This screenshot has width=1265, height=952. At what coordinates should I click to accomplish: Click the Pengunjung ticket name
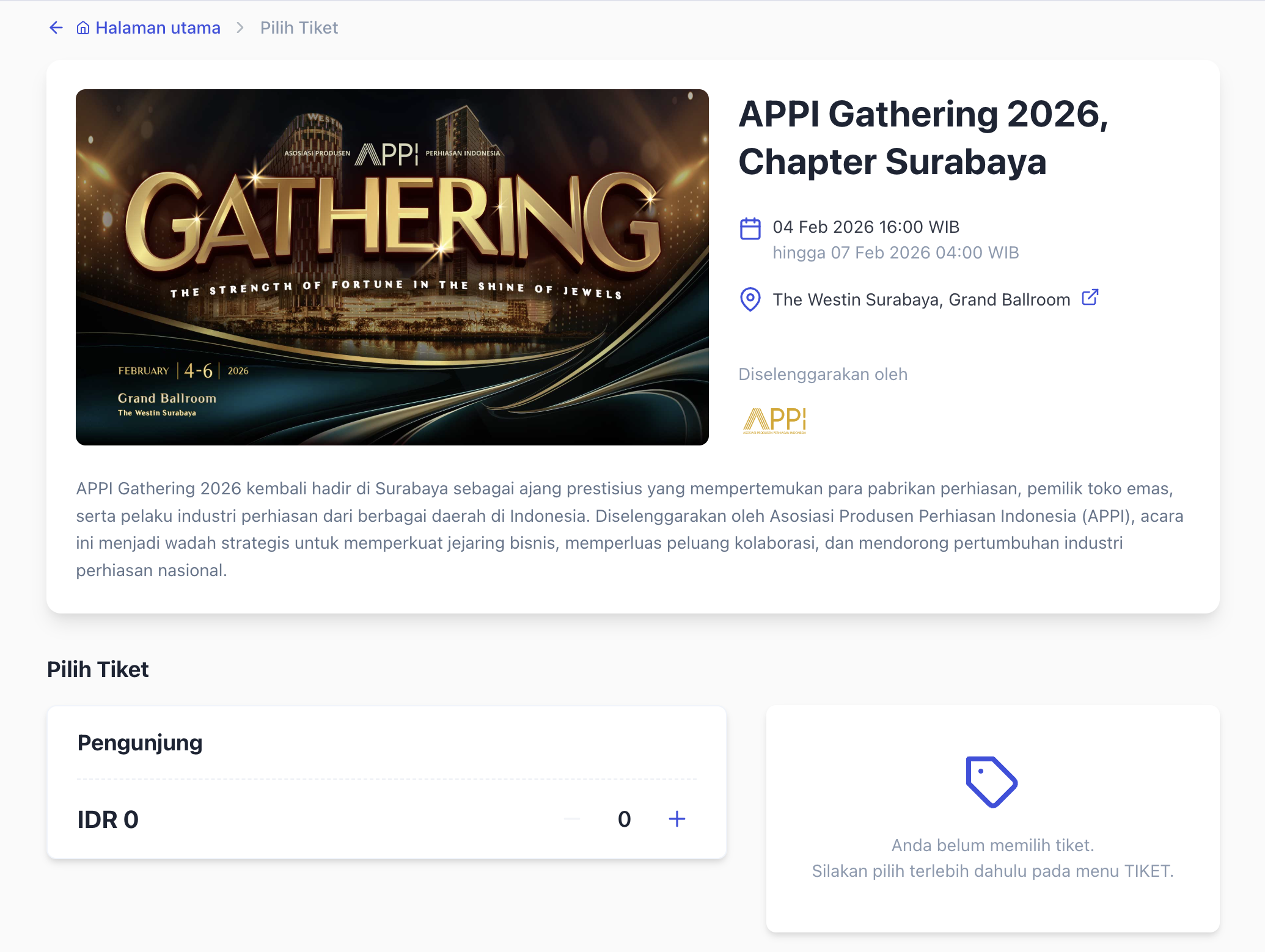[x=139, y=742]
